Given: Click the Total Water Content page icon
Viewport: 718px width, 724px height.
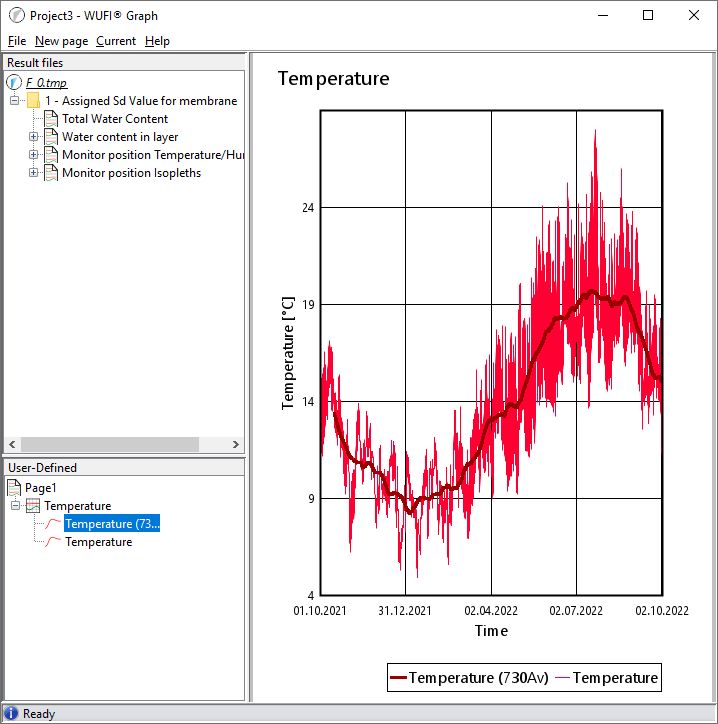Looking at the screenshot, I should click(51, 119).
